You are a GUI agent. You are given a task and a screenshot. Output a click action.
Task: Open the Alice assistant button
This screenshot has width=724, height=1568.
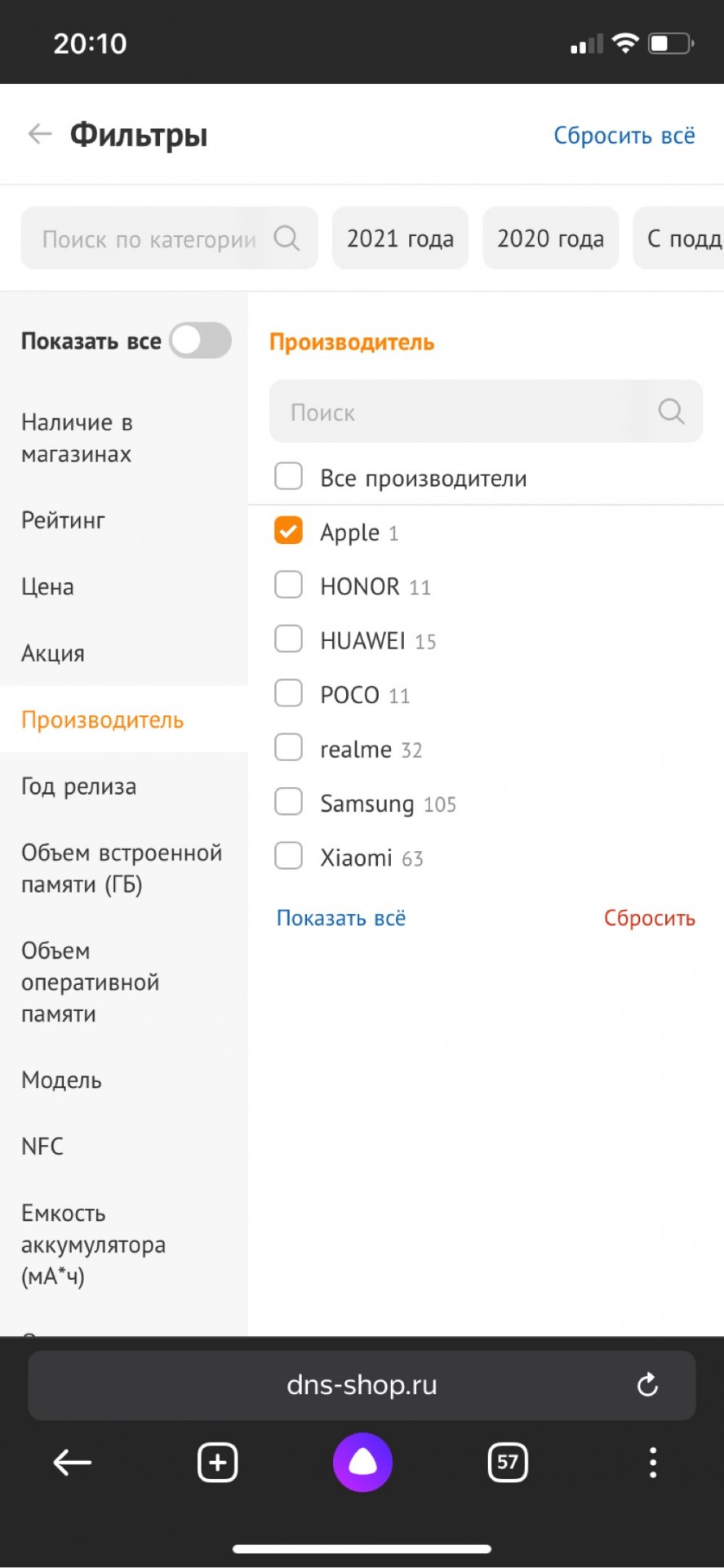[x=362, y=1463]
